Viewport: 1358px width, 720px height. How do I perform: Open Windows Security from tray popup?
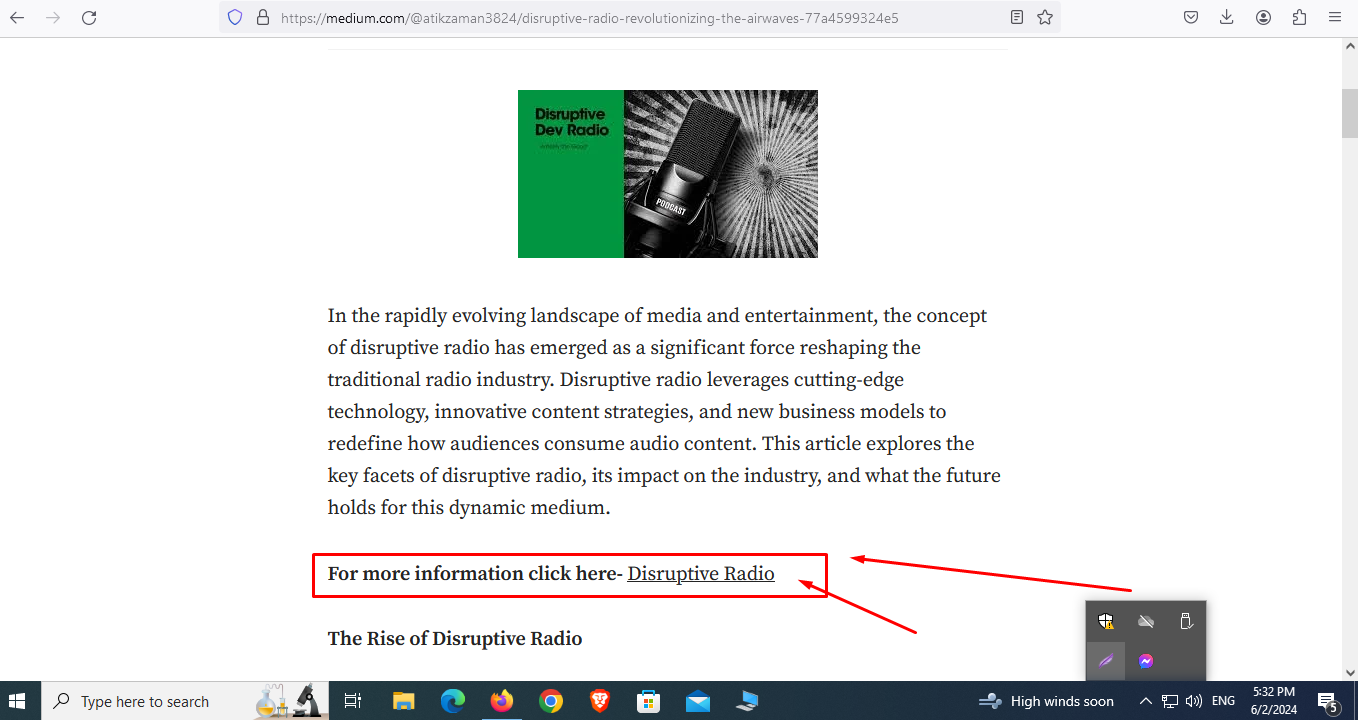tap(1106, 621)
